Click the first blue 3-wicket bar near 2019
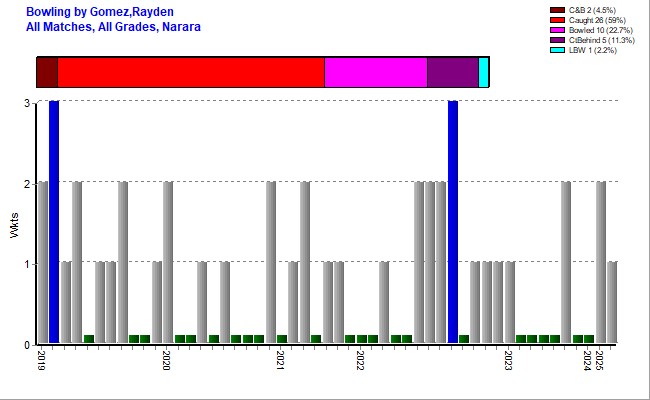650x400 pixels. (54, 222)
